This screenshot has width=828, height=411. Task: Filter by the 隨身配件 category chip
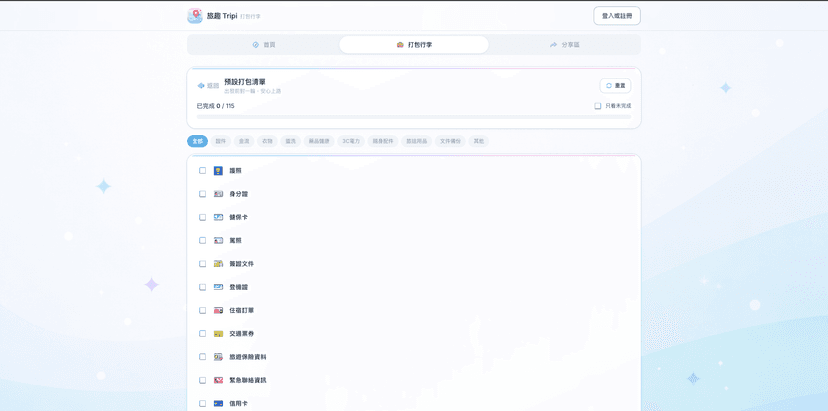(x=383, y=141)
